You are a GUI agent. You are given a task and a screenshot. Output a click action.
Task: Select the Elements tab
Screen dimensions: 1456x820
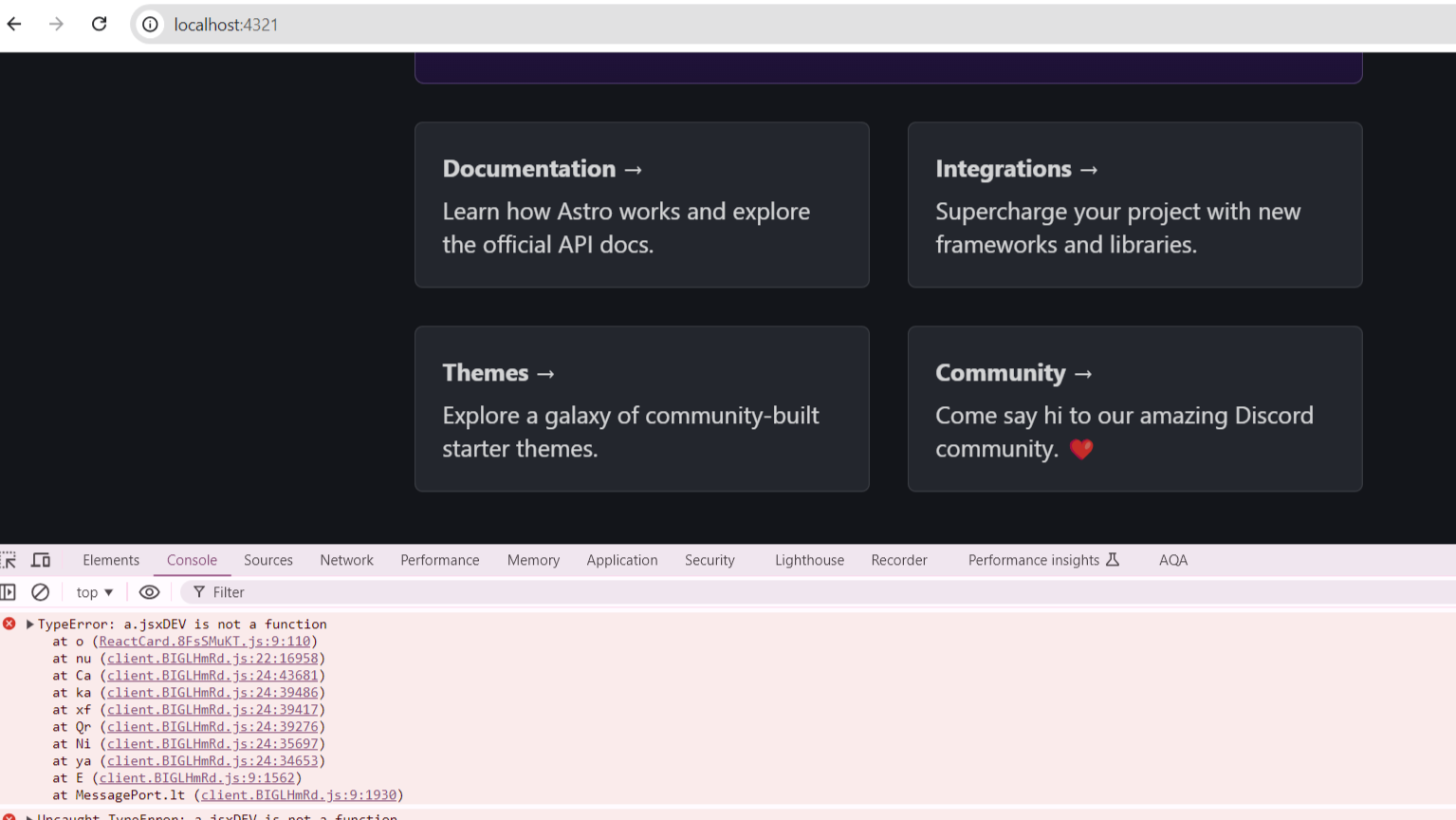(x=110, y=560)
